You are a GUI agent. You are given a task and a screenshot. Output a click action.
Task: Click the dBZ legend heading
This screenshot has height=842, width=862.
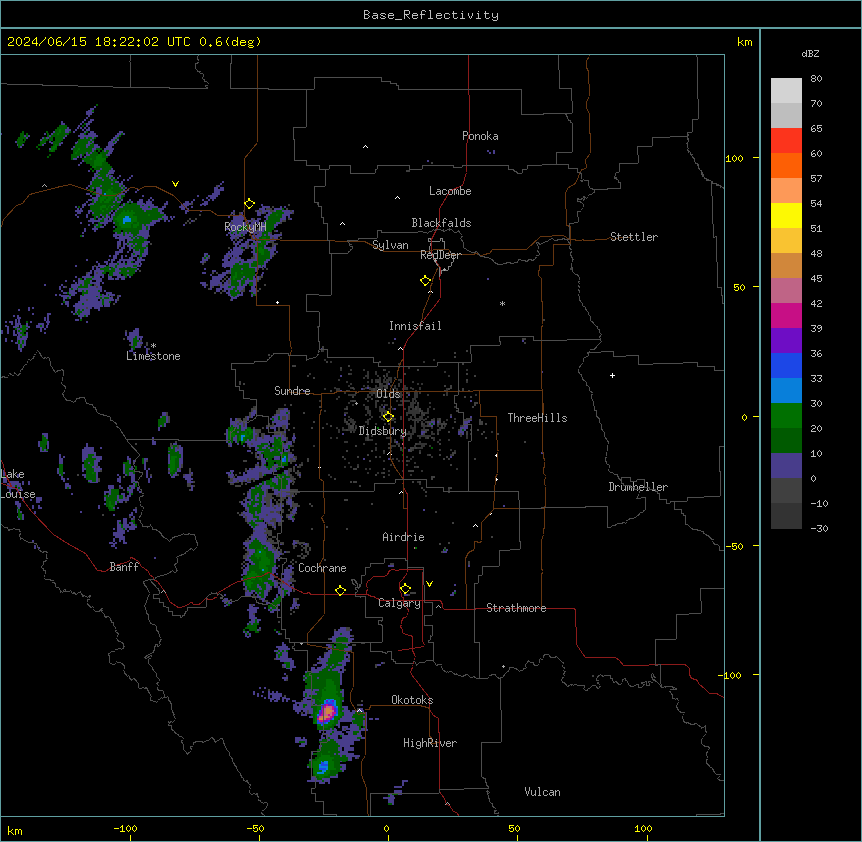coord(810,54)
